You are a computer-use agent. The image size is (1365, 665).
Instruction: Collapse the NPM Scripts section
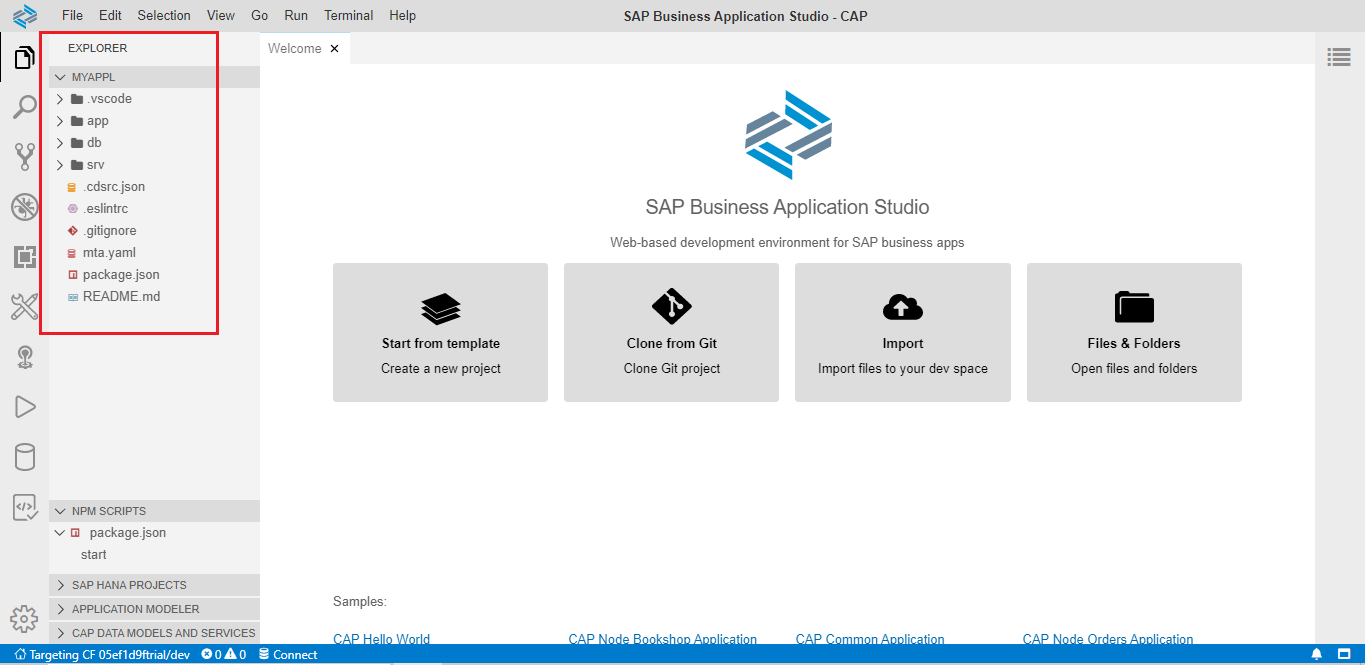pyautogui.click(x=108, y=511)
